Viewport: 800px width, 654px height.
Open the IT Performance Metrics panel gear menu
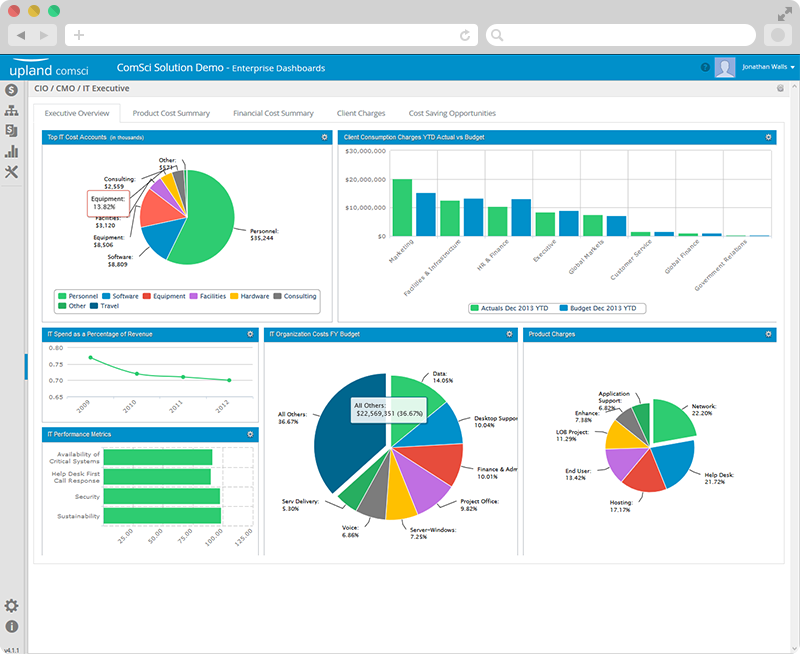250,435
